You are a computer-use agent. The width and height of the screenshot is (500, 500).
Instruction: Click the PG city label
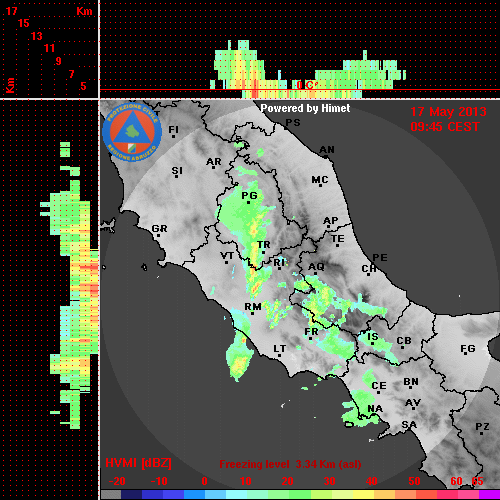(x=249, y=195)
